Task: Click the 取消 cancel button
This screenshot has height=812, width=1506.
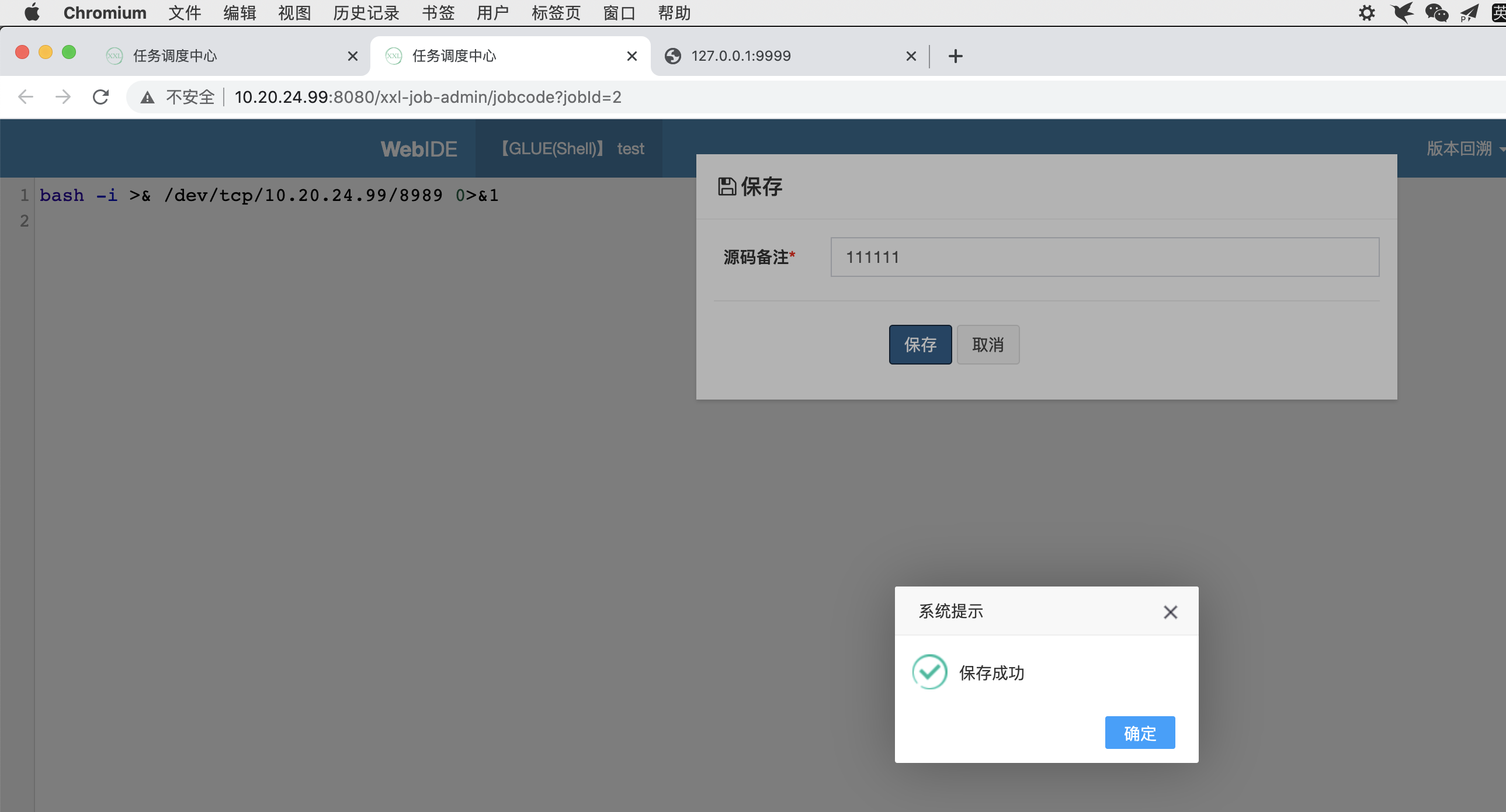Action: coord(987,345)
